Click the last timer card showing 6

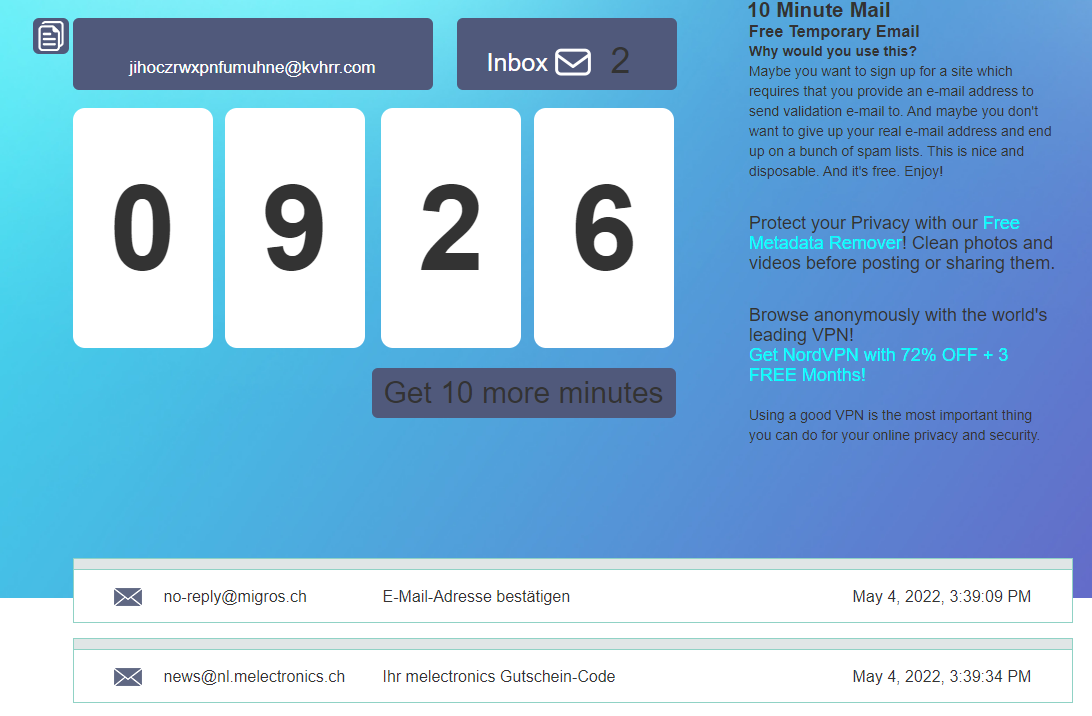click(604, 228)
